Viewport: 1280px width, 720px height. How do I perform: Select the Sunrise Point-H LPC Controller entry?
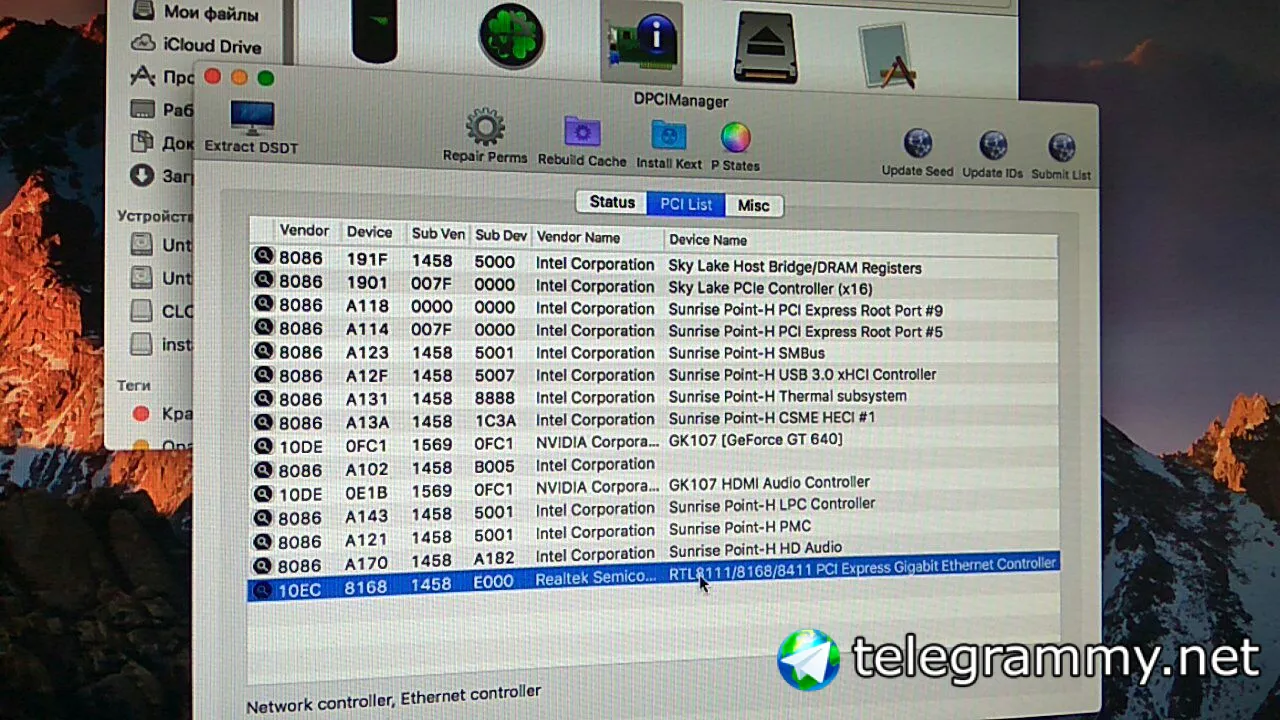click(x=654, y=511)
